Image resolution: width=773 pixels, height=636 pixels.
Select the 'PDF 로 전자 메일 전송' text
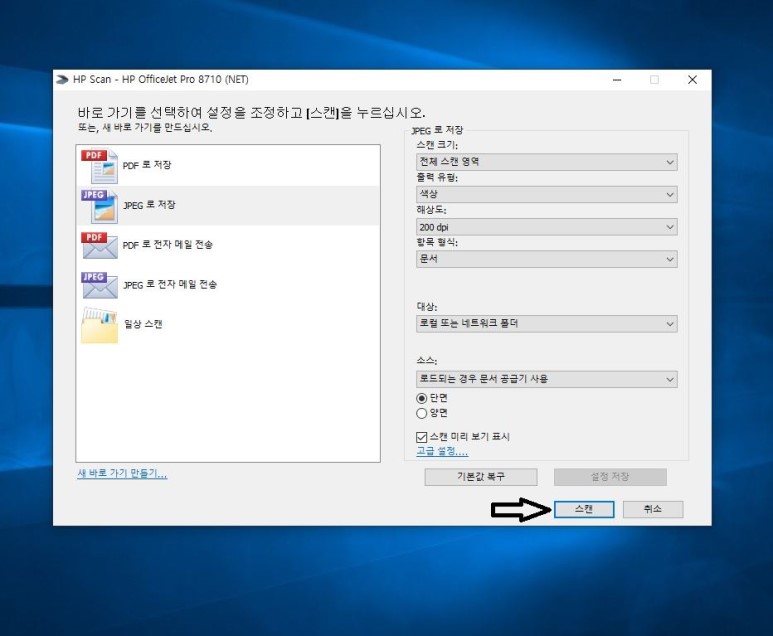(168, 245)
